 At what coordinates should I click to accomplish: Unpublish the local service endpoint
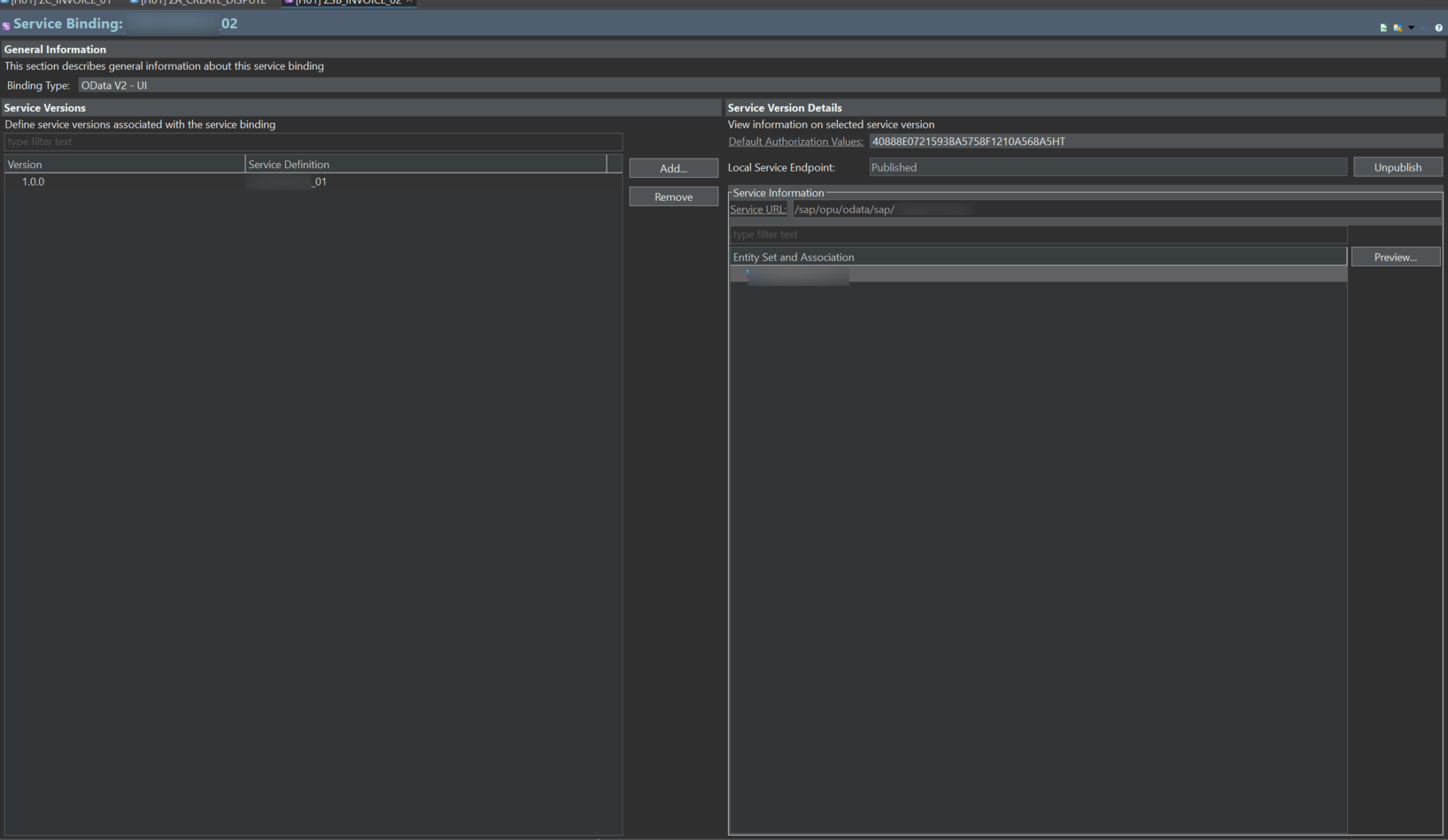(1397, 167)
